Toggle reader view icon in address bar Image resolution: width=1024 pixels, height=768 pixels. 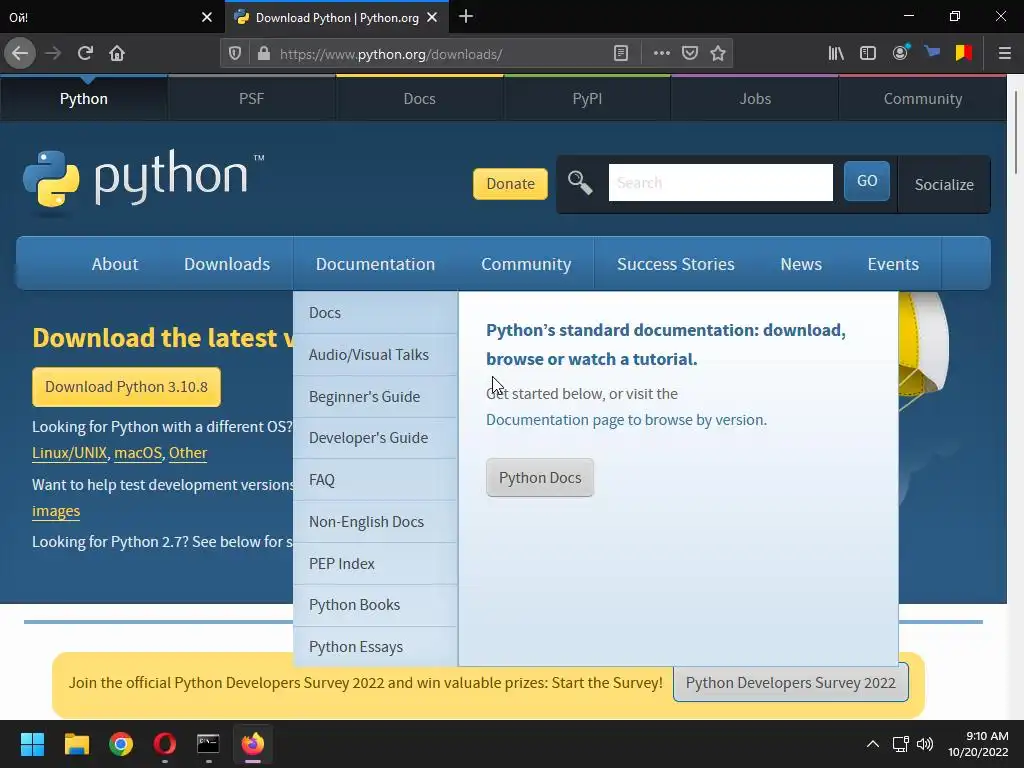[621, 54]
